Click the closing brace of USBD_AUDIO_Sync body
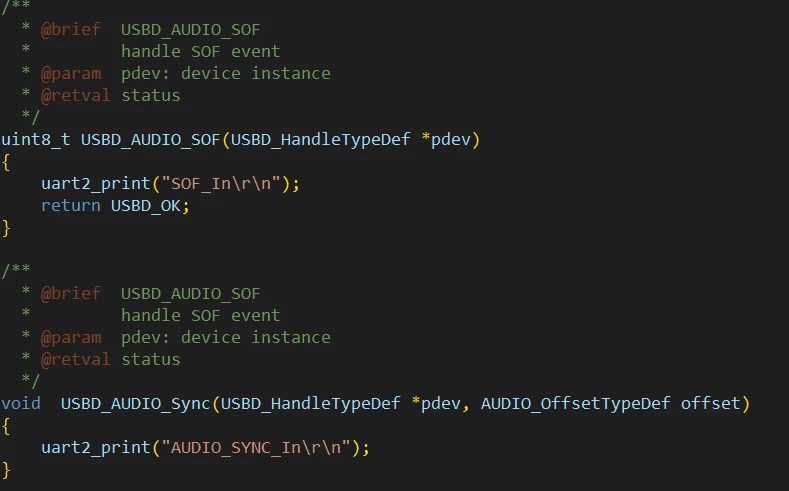 pos(6,470)
